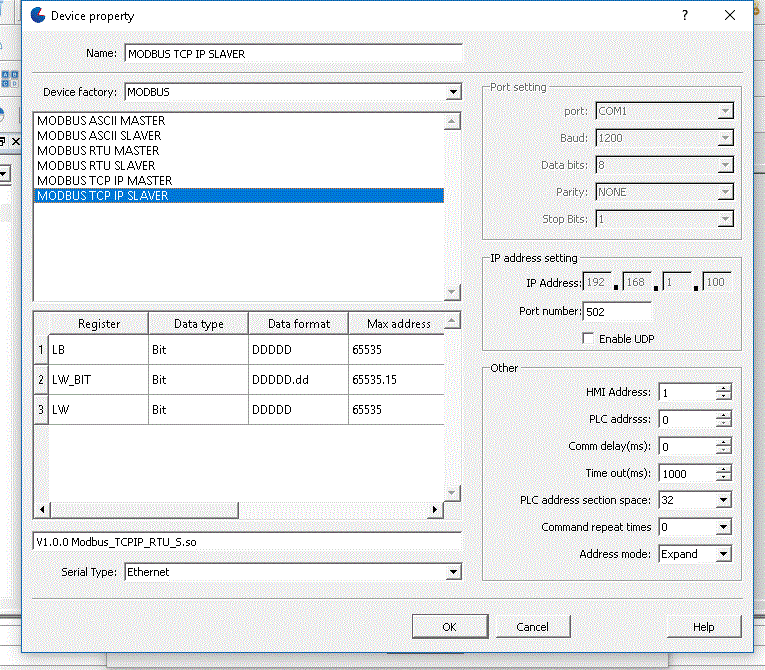Click the IP Address last octet 100
The image size is (765, 670).
tap(717, 282)
